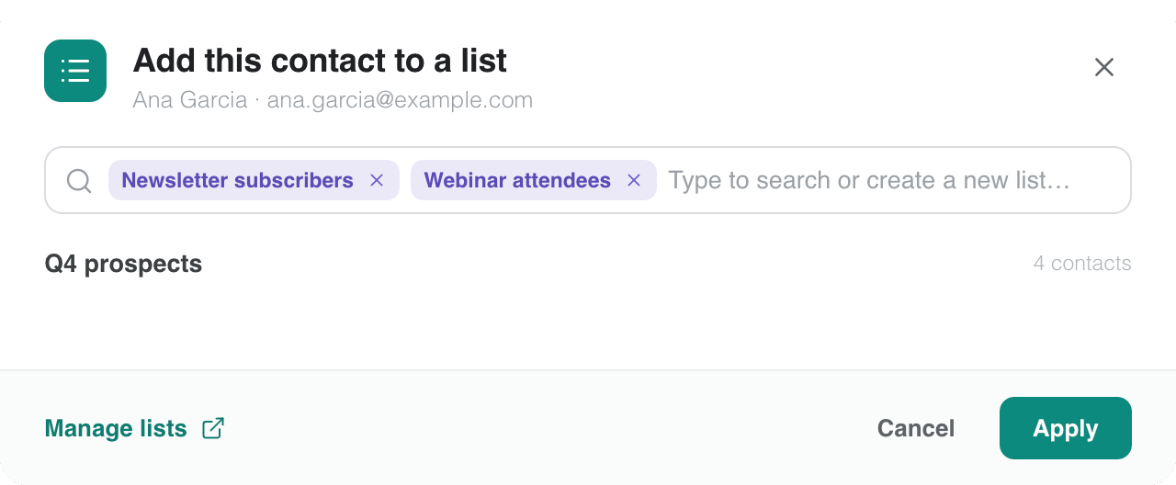This screenshot has width=1176, height=485.
Task: Click the external link icon beside Manage lists
Action: click(213, 429)
